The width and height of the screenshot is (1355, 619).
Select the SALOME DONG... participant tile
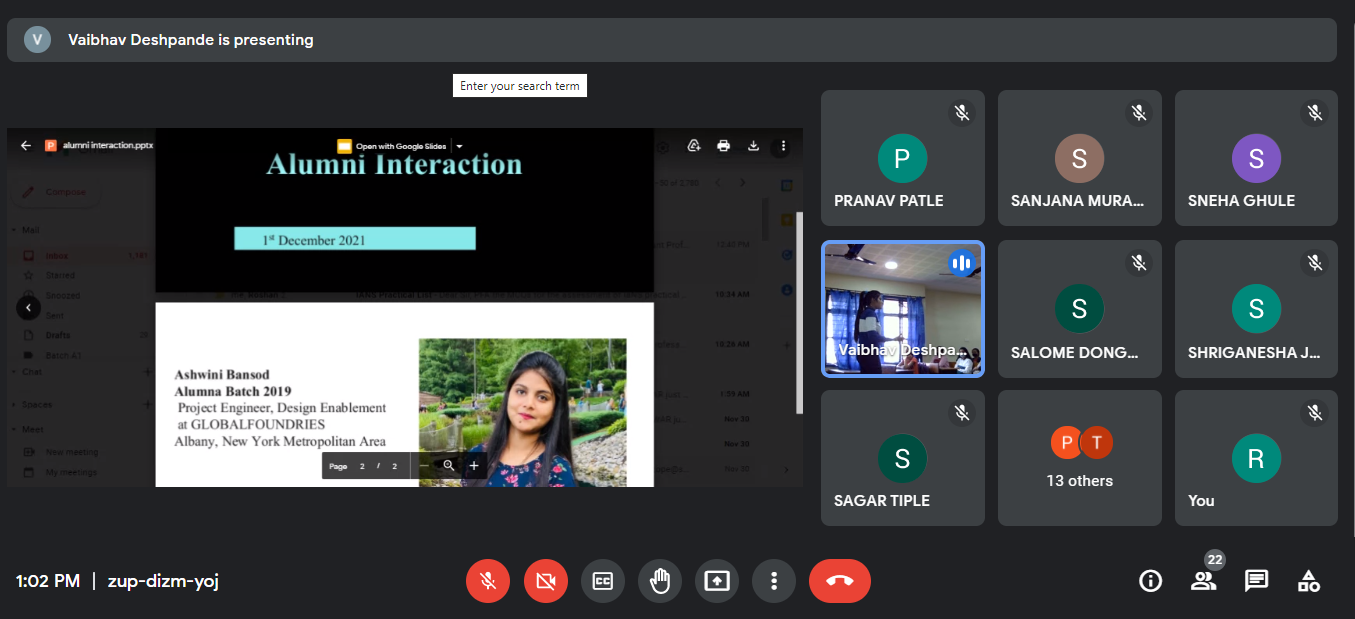coord(1080,308)
